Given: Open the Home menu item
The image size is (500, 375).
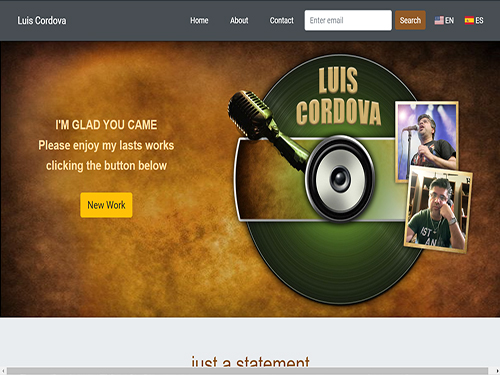Looking at the screenshot, I should point(199,20).
